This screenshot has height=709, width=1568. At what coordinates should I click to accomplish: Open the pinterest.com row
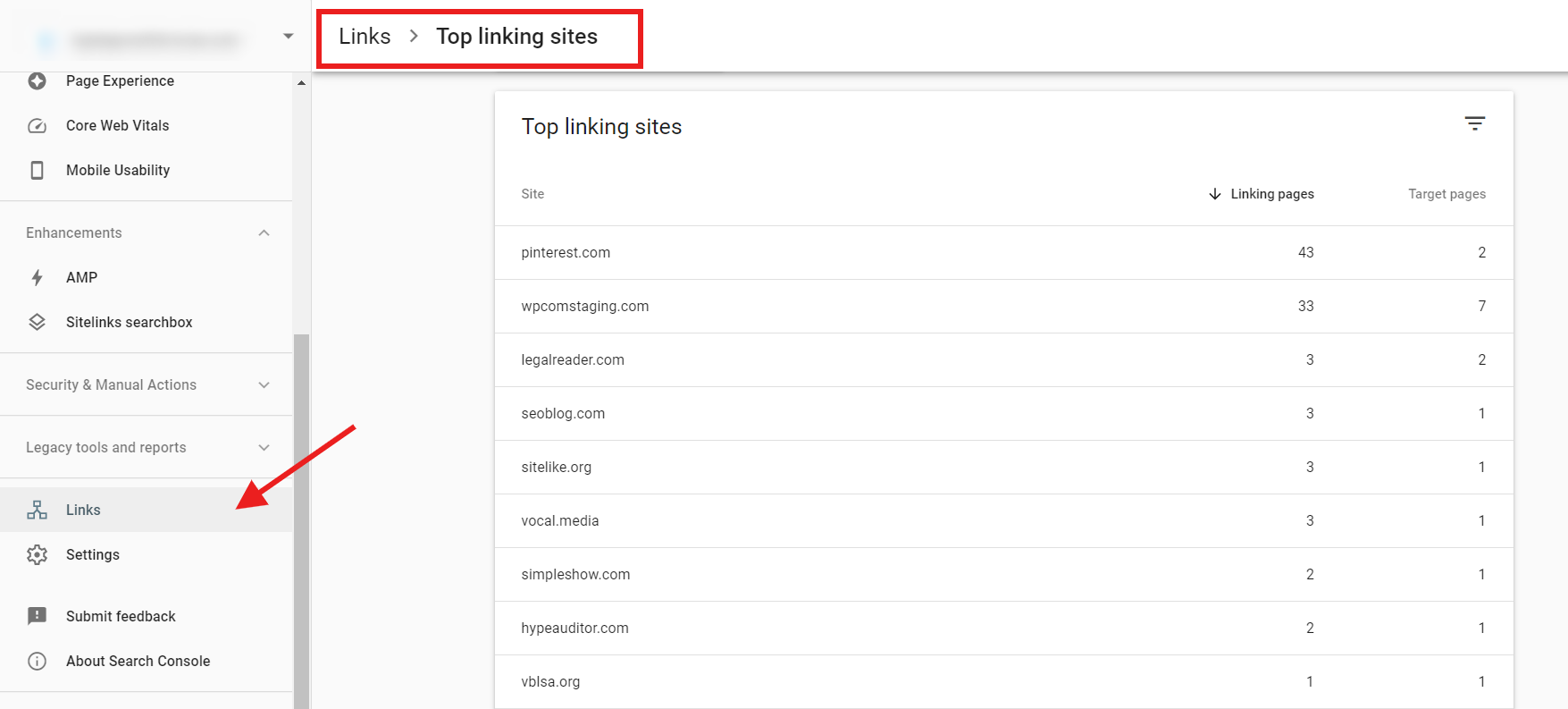point(1003,253)
